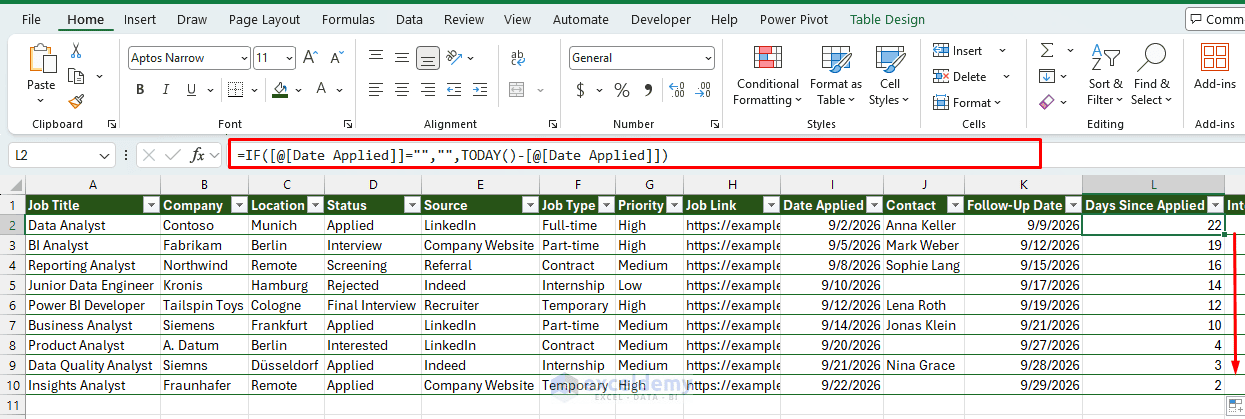Click the Developer ribbon tab
Viewport: 1245px width, 419px height.
click(660, 19)
